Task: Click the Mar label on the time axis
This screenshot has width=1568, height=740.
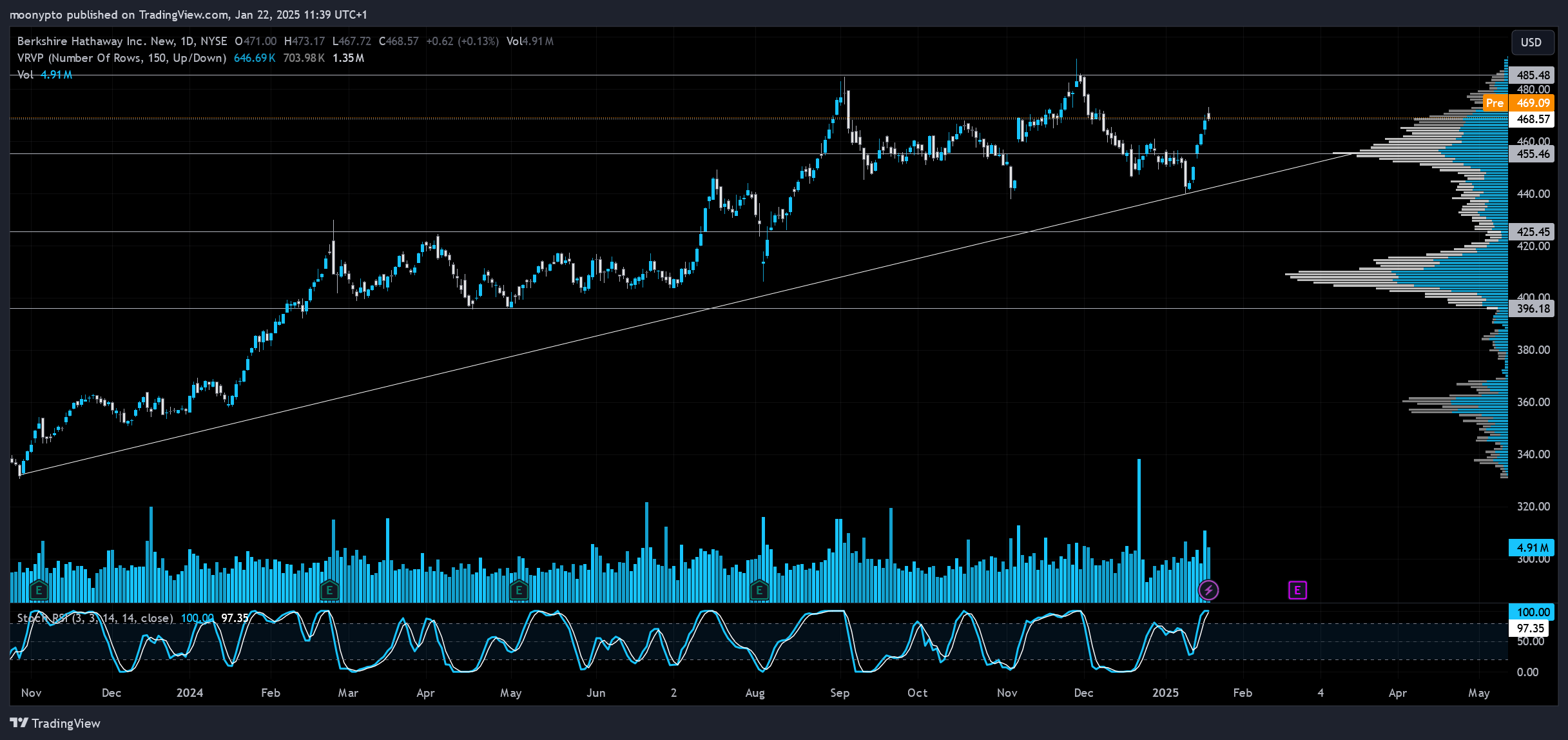Action: coord(348,693)
